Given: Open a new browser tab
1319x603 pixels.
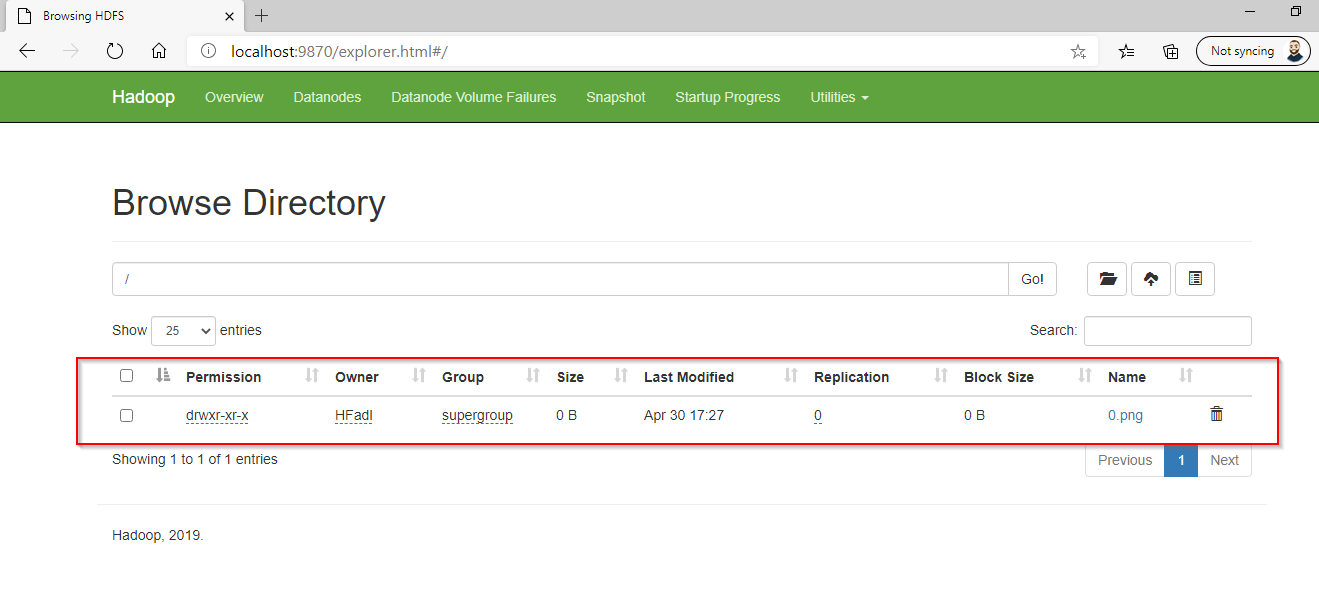Looking at the screenshot, I should pos(262,16).
